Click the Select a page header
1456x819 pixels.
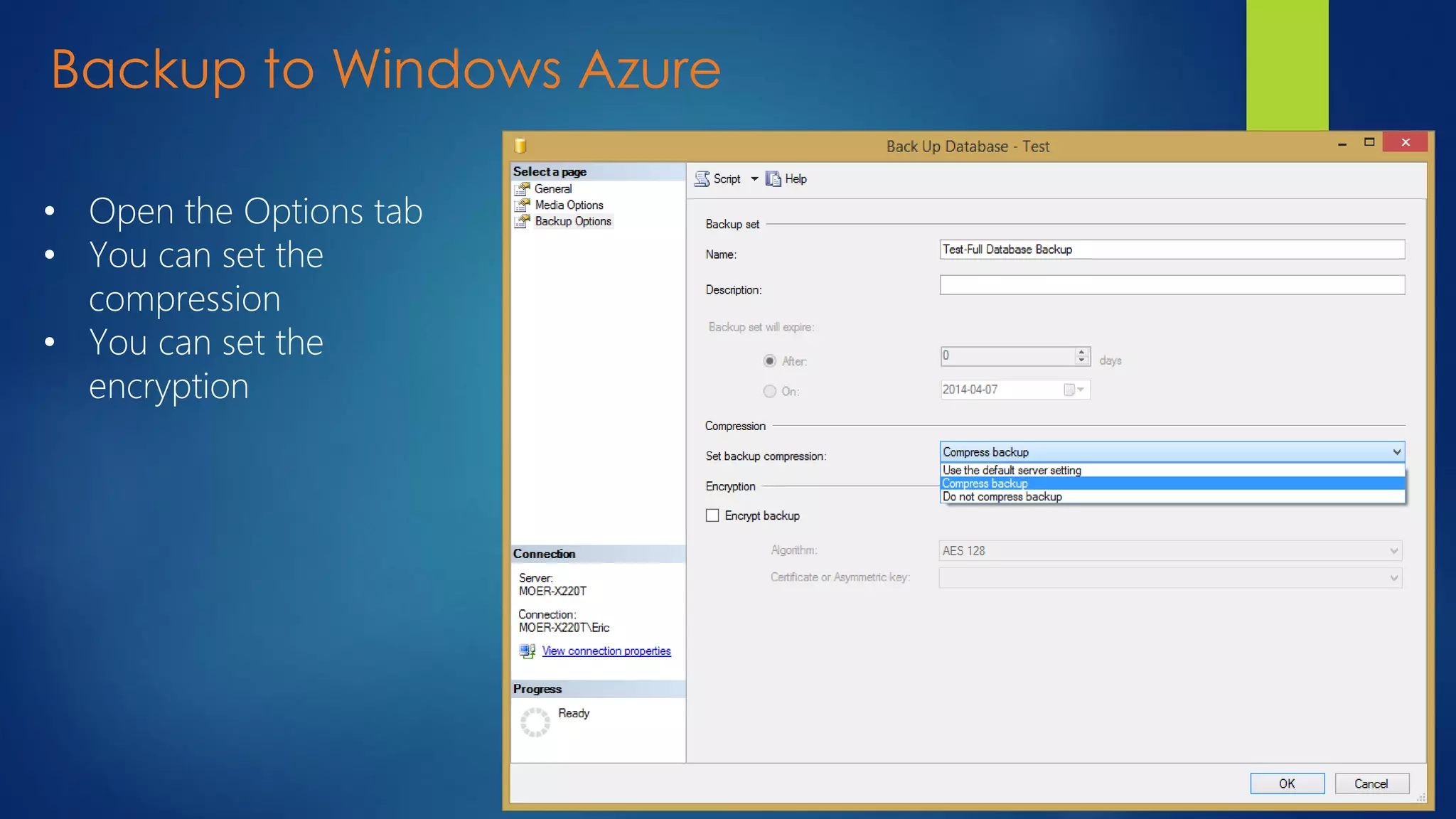click(598, 172)
